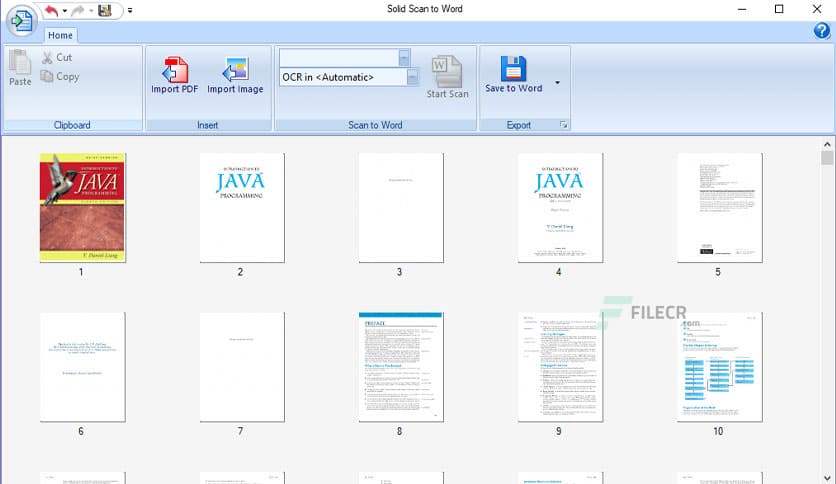The height and width of the screenshot is (484, 836).
Task: Maximize the Solid Scan to Word window
Action: pyautogui.click(x=779, y=9)
